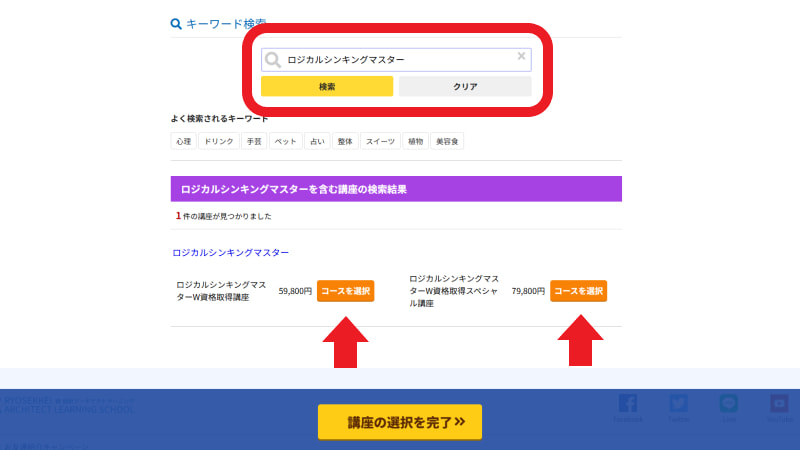Screen dimensions: 800x450
Task: Open the LINE icon in footer
Action: 729,403
